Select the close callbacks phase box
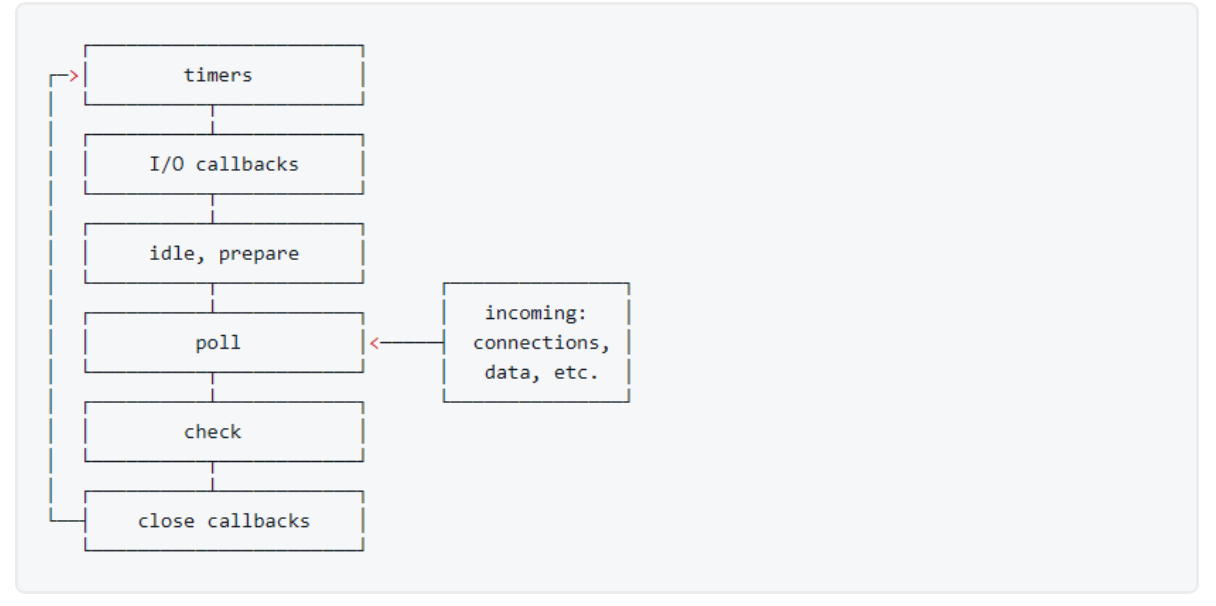The image size is (1216, 606). tap(224, 521)
